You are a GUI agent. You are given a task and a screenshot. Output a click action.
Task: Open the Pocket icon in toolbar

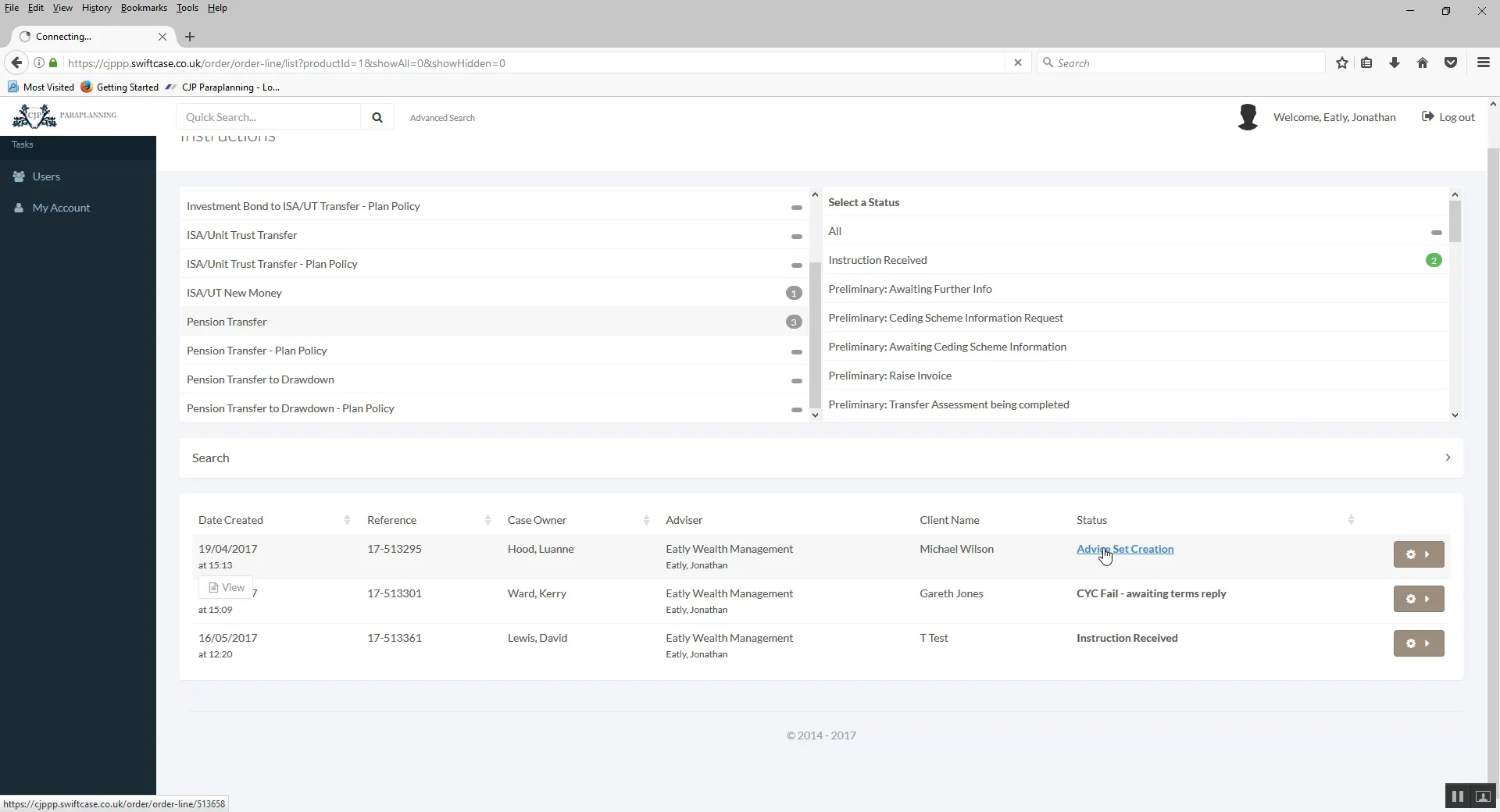point(1451,63)
